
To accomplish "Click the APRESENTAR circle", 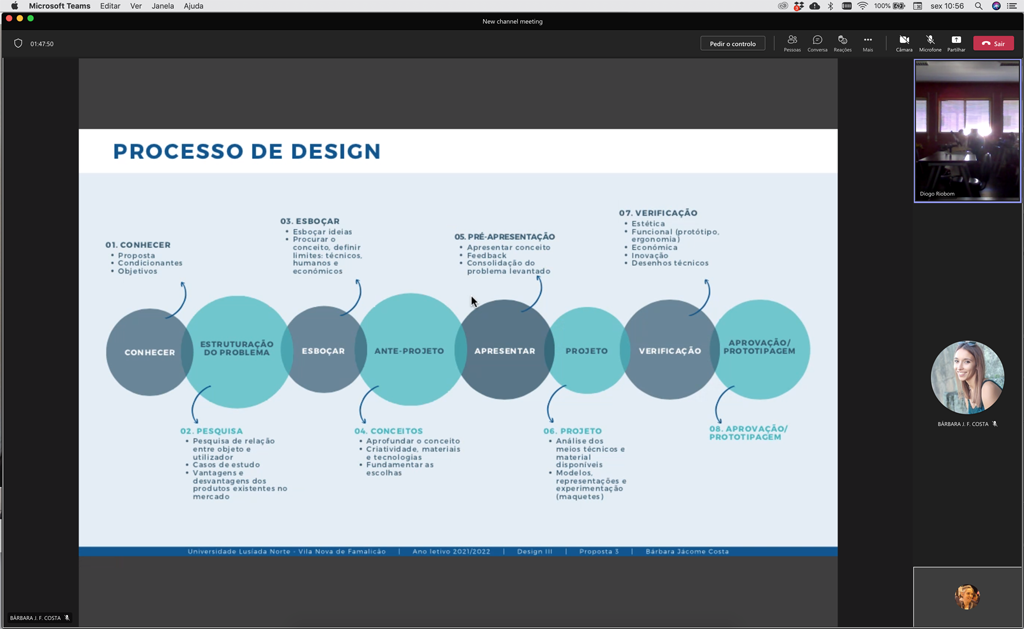I will tap(504, 350).
